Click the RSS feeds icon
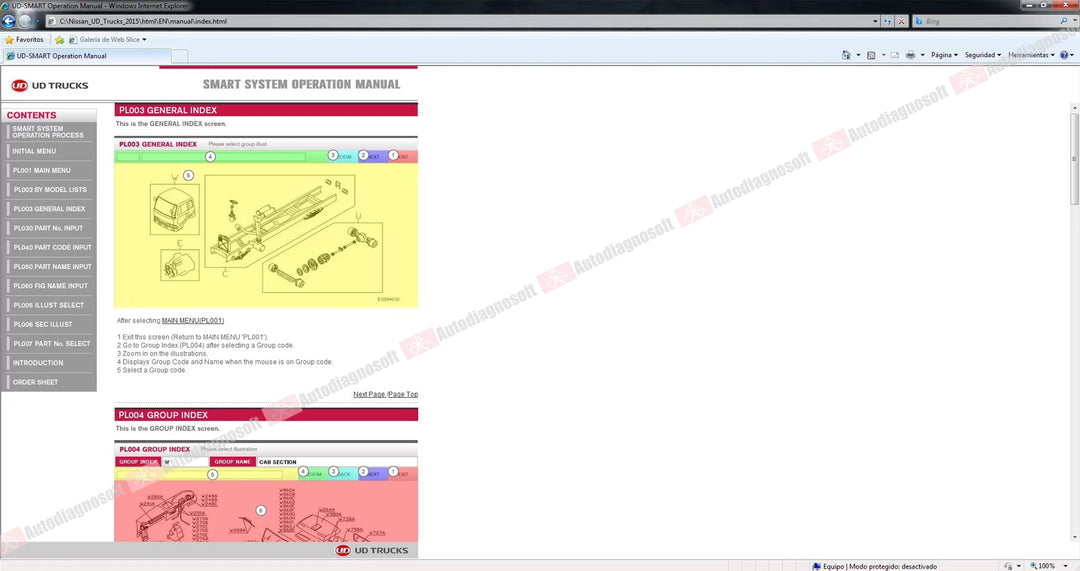The width and height of the screenshot is (1080, 571). [x=871, y=55]
